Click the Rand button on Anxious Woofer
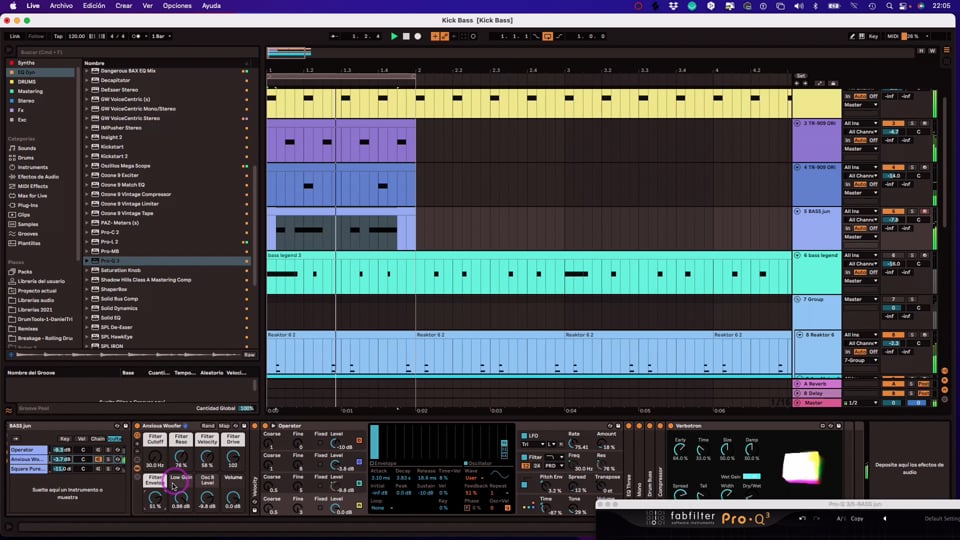This screenshot has width=960, height=540. [x=208, y=426]
